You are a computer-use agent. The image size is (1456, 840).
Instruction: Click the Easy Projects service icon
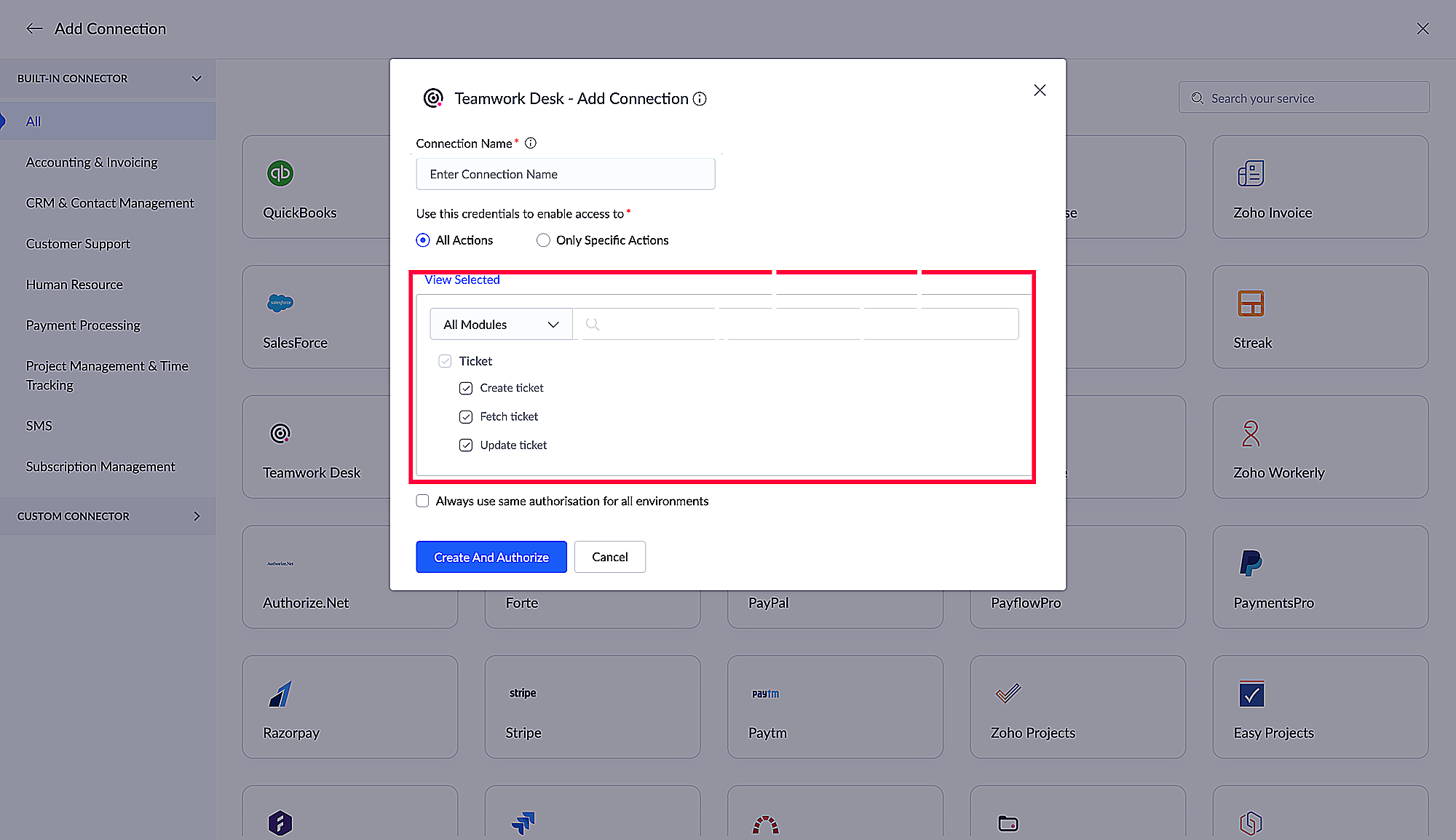click(1250, 693)
